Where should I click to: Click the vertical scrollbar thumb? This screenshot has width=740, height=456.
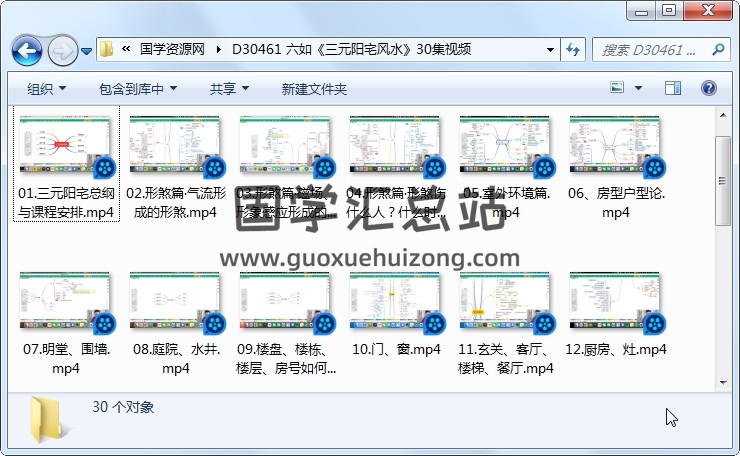pyautogui.click(x=723, y=181)
